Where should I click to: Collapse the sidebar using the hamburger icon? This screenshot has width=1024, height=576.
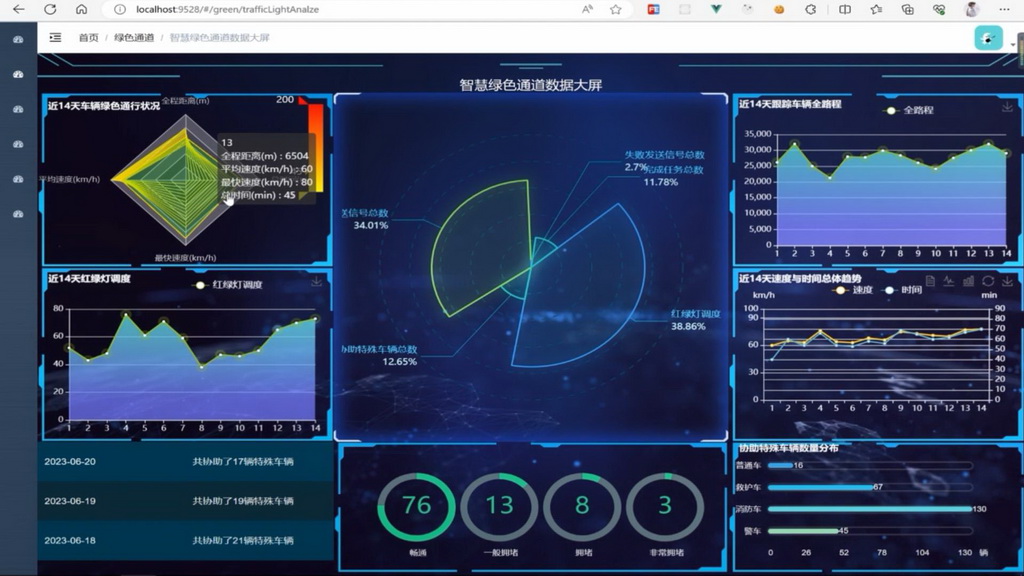[55, 38]
